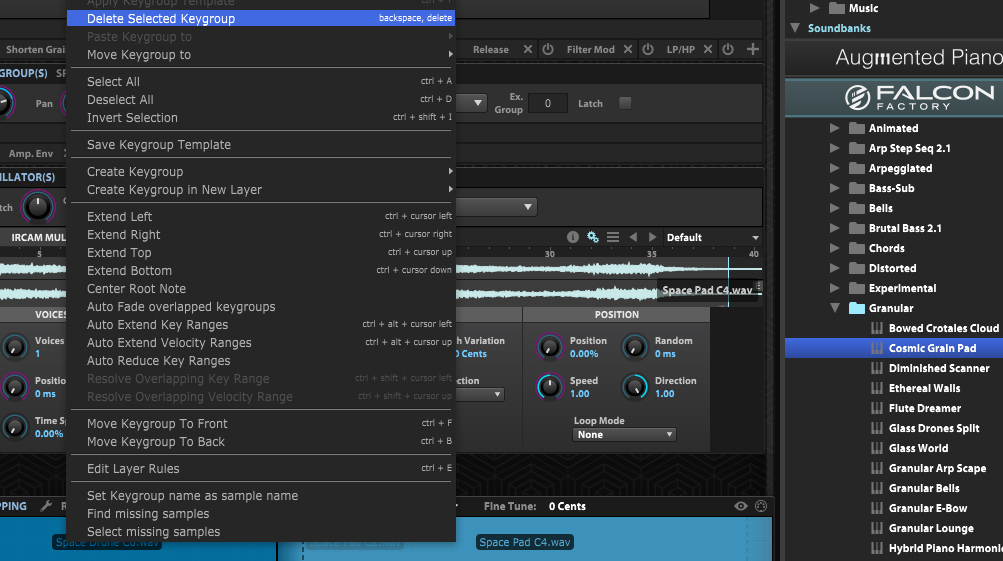Screen dimensions: 1003x561
Task: Choose Select All in menu
Action: pyautogui.click(x=261, y=81)
